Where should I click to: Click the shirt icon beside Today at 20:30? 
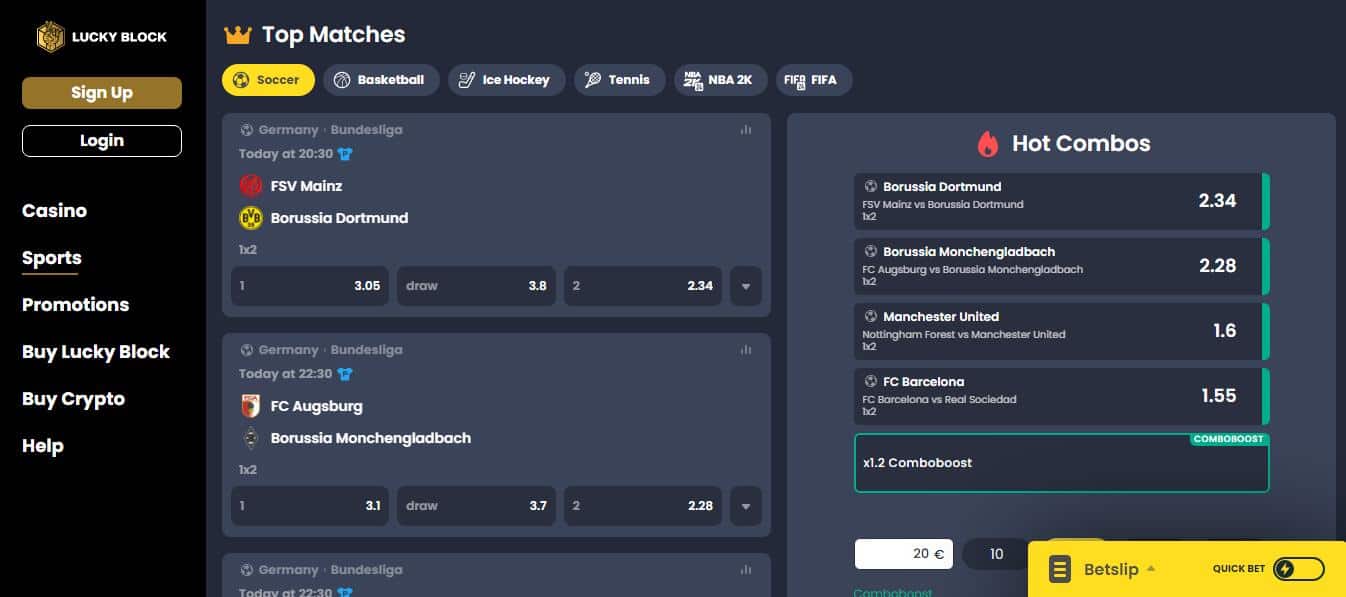[x=345, y=154]
